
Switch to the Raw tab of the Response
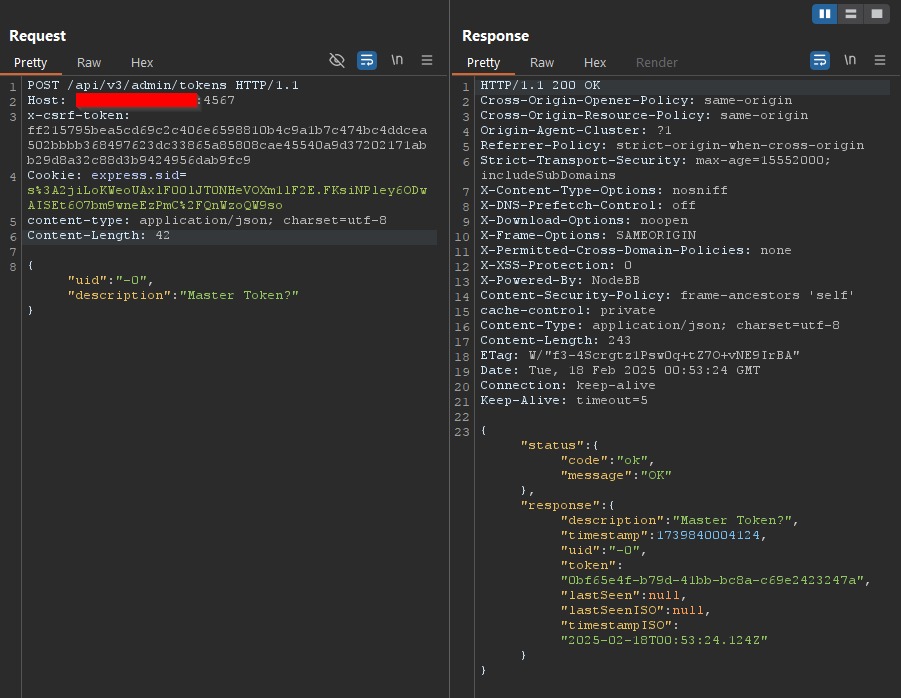tap(541, 62)
